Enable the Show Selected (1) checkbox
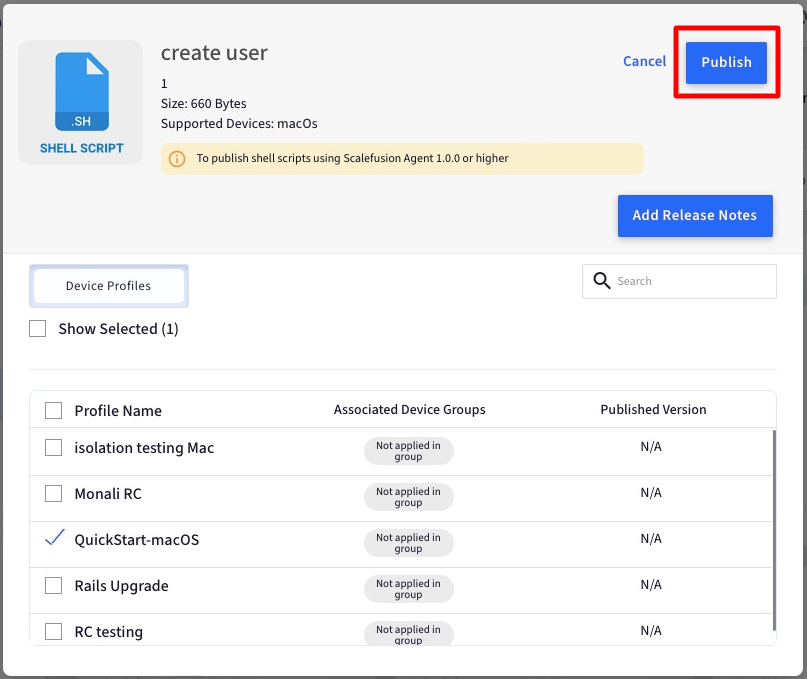This screenshot has width=807, height=679. [x=38, y=328]
